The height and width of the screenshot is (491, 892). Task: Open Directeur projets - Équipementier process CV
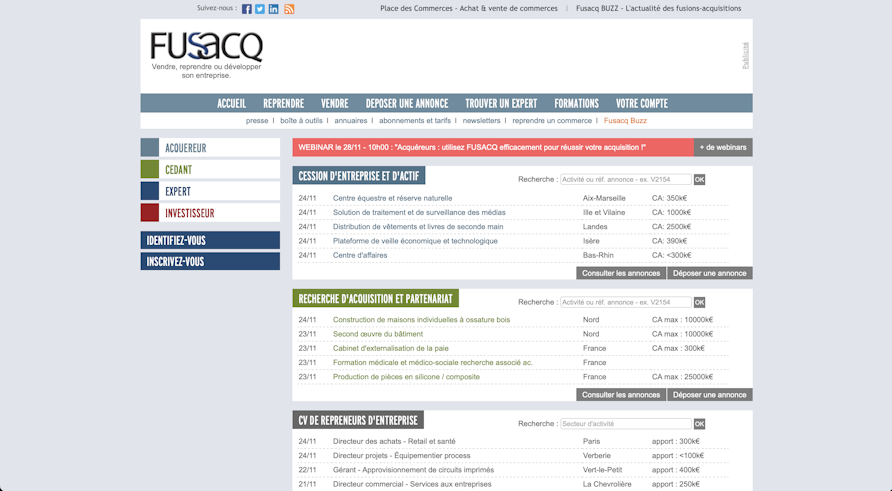(402, 456)
